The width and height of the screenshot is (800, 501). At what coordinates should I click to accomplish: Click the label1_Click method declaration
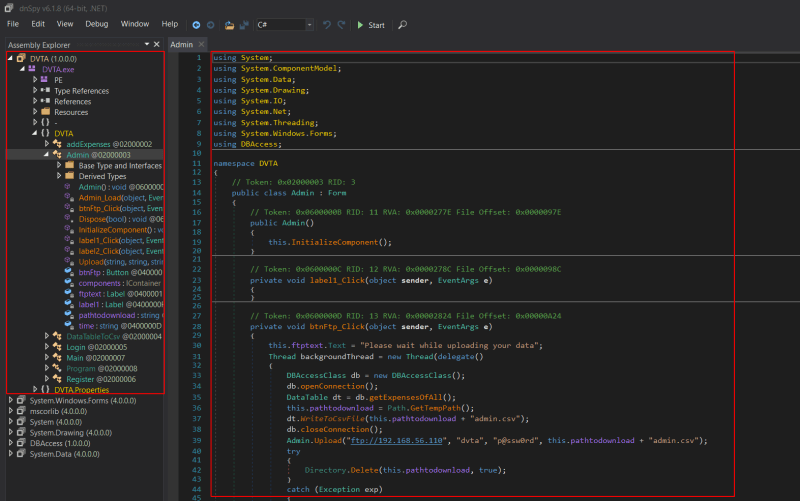[x=337, y=280]
